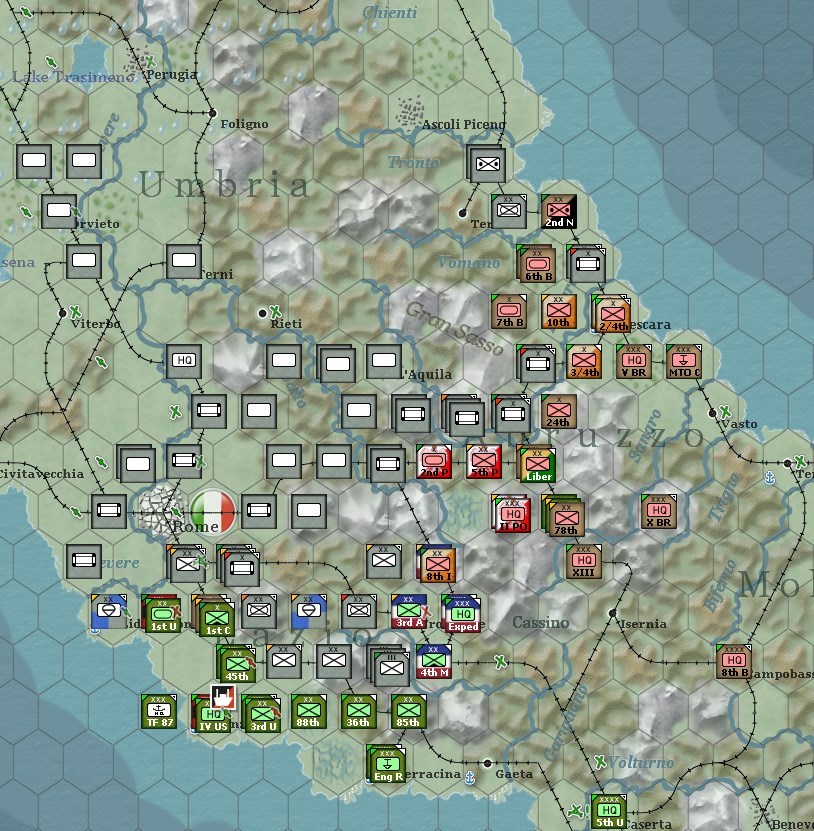The height and width of the screenshot is (831, 814).
Task: Open the II PO corps HQ counter
Action: click(x=511, y=514)
